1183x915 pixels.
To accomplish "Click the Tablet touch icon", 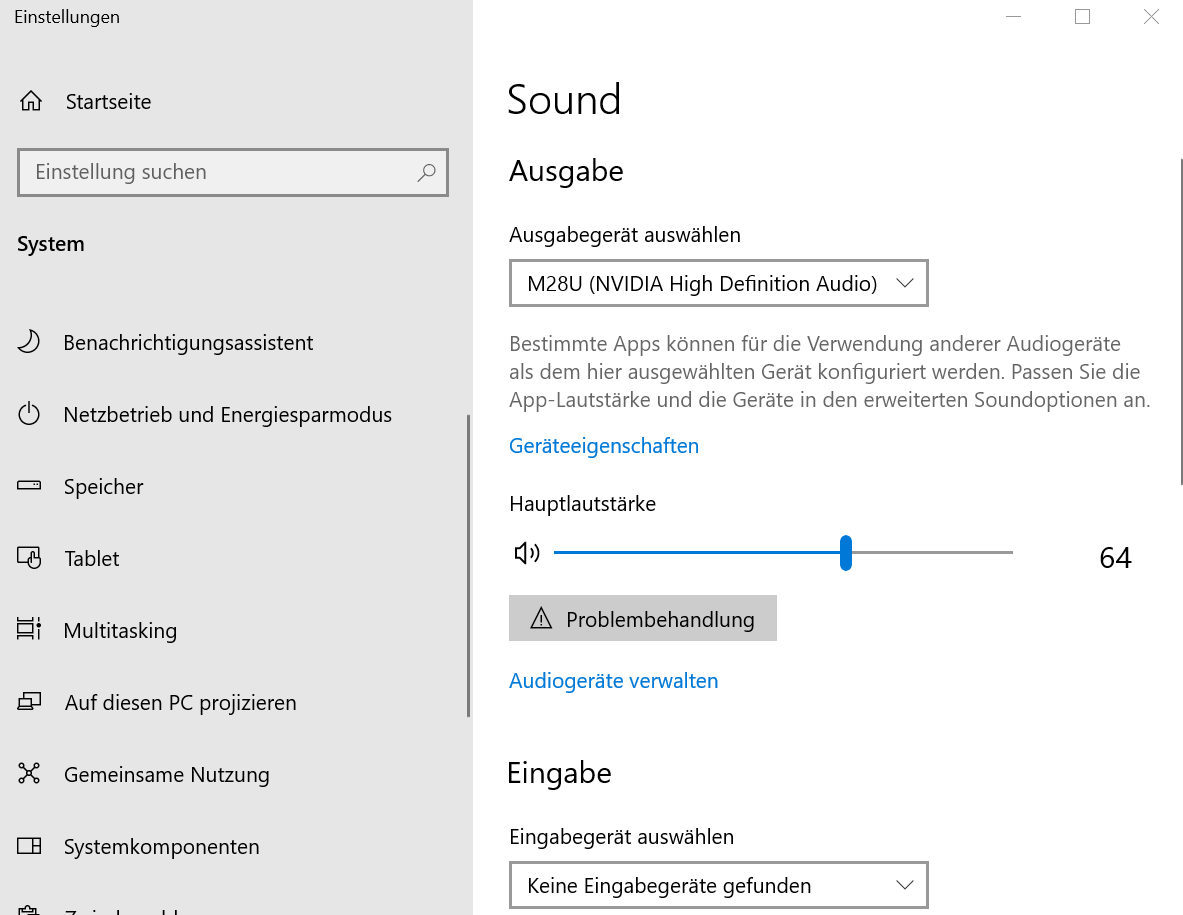I will click(x=29, y=559).
